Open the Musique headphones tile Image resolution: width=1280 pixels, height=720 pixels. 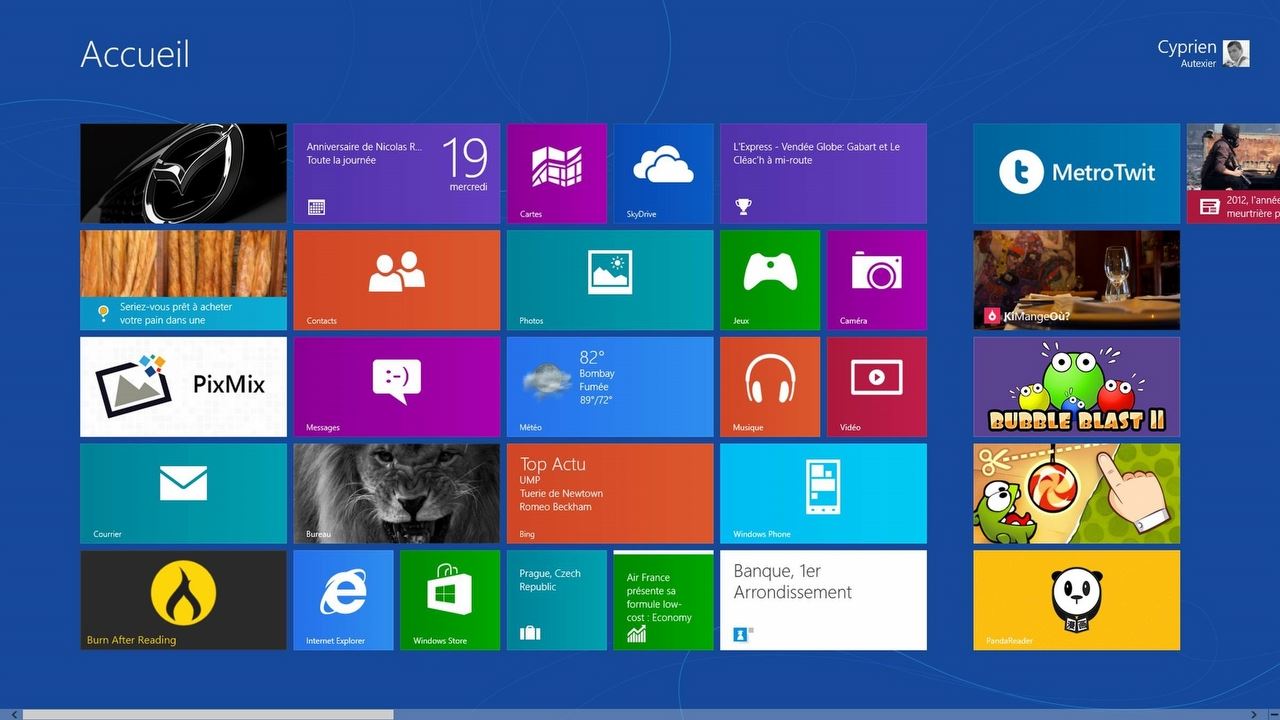click(770, 387)
